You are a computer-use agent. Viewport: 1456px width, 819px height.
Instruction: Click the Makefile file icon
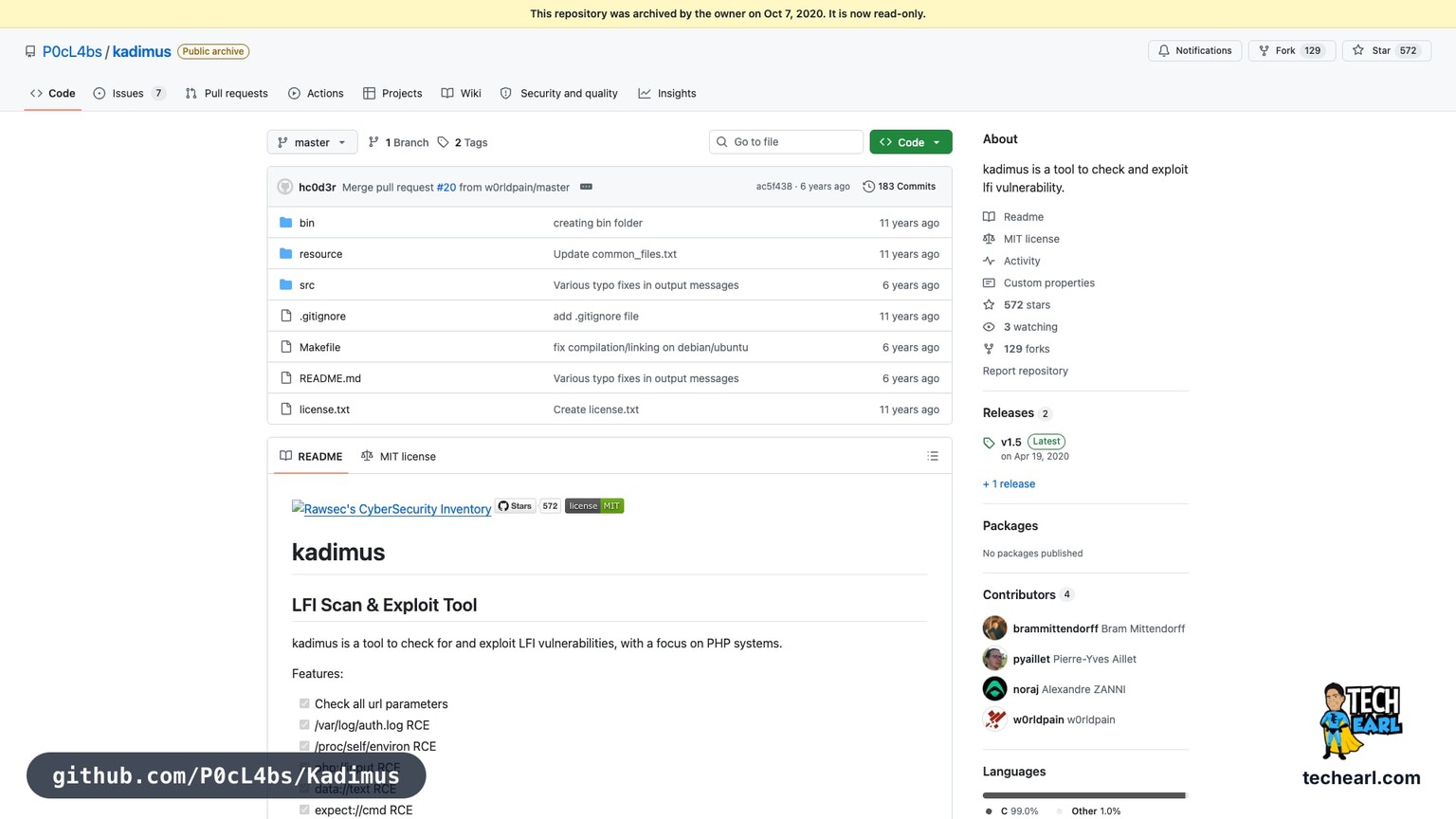(x=286, y=348)
